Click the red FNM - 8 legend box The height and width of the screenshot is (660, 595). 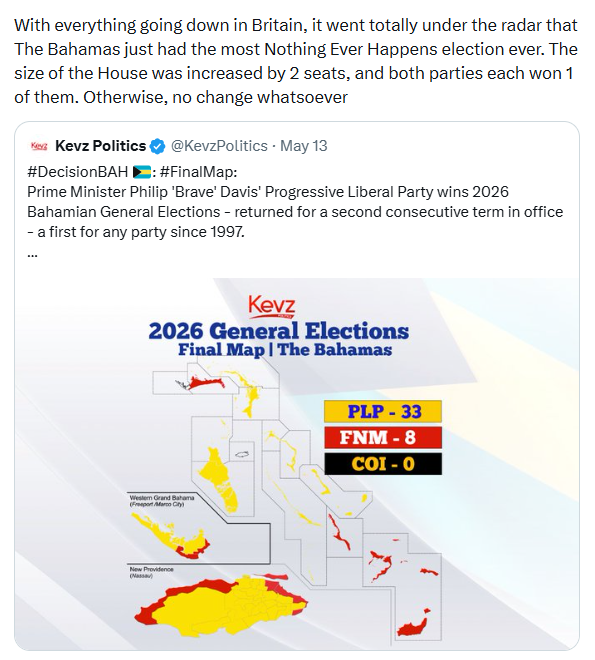click(383, 438)
